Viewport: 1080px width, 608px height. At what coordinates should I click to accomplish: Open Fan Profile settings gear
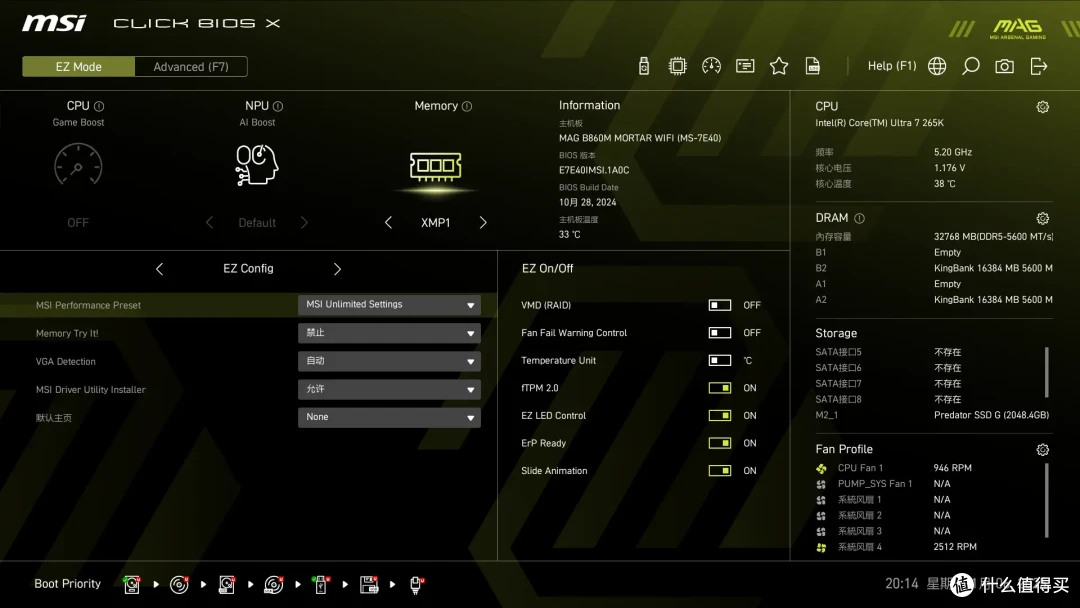[x=1043, y=450]
